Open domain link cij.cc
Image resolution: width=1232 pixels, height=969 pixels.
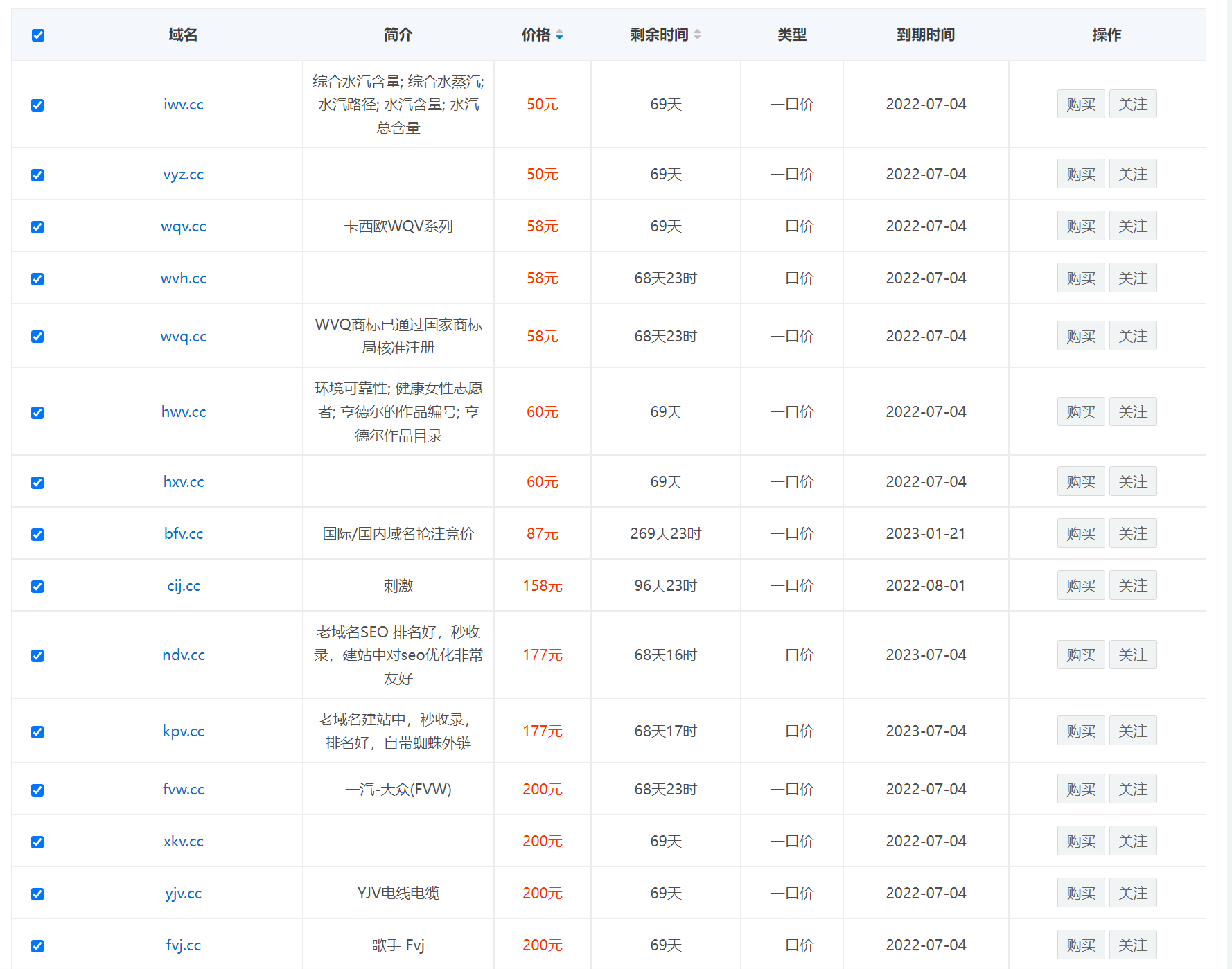[x=183, y=586]
